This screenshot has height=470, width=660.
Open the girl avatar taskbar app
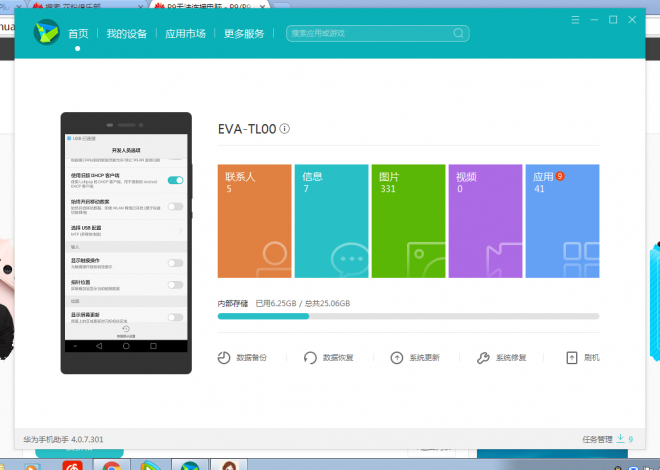pyautogui.click(x=229, y=465)
